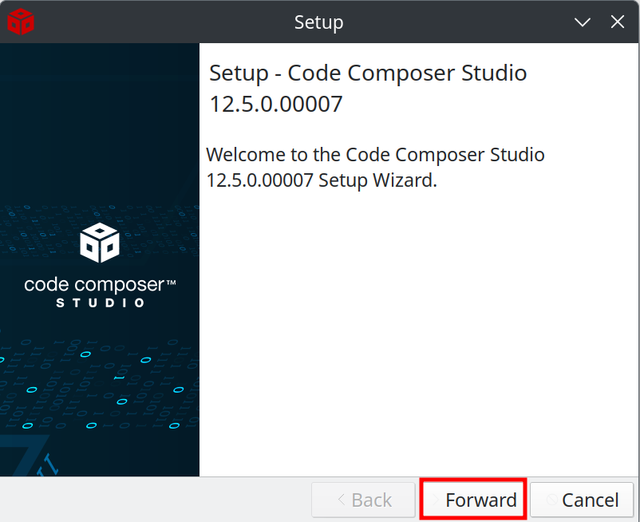Click the large 7 graphic on banner
640x522 pixels.
(25, 455)
